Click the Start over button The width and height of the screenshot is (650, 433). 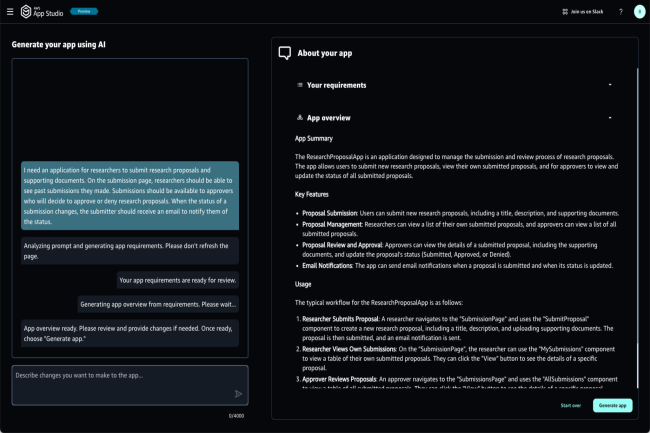[570, 405]
